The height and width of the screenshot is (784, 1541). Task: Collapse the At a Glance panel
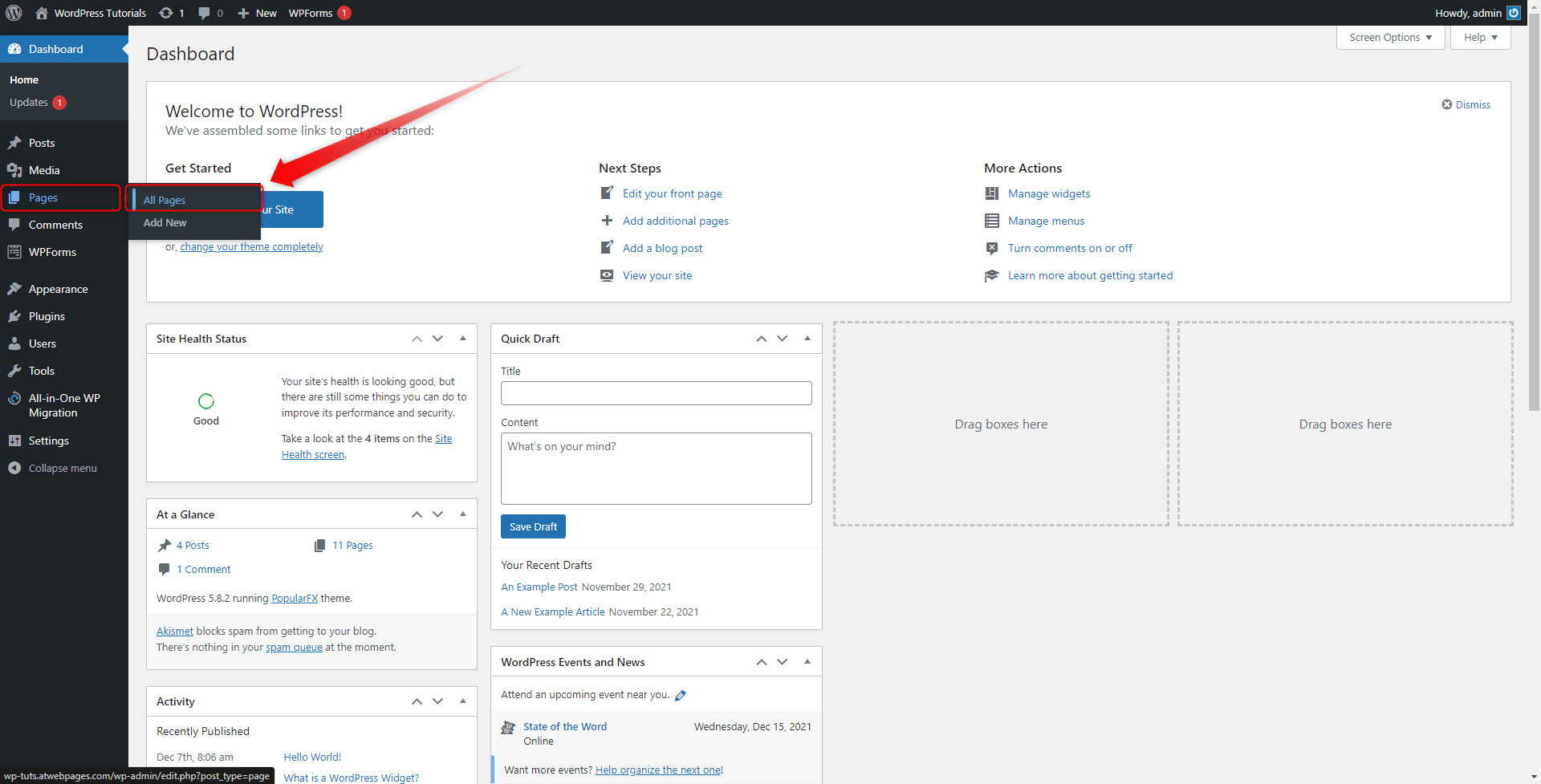[x=463, y=514]
